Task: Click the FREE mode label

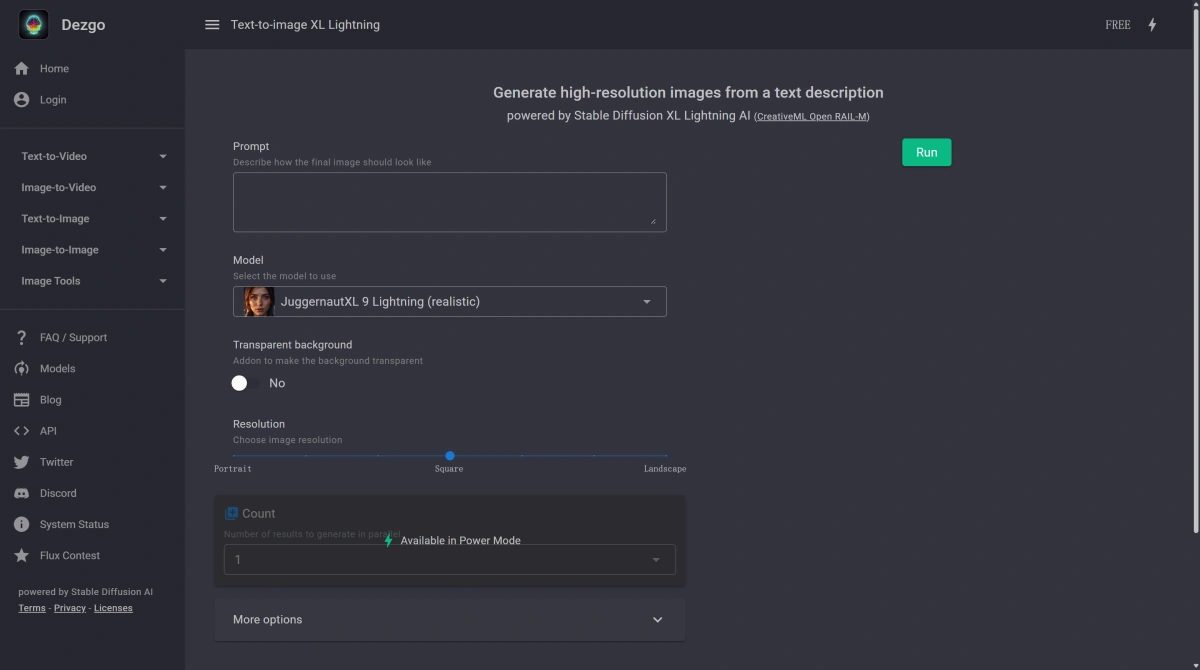Action: (x=1118, y=25)
